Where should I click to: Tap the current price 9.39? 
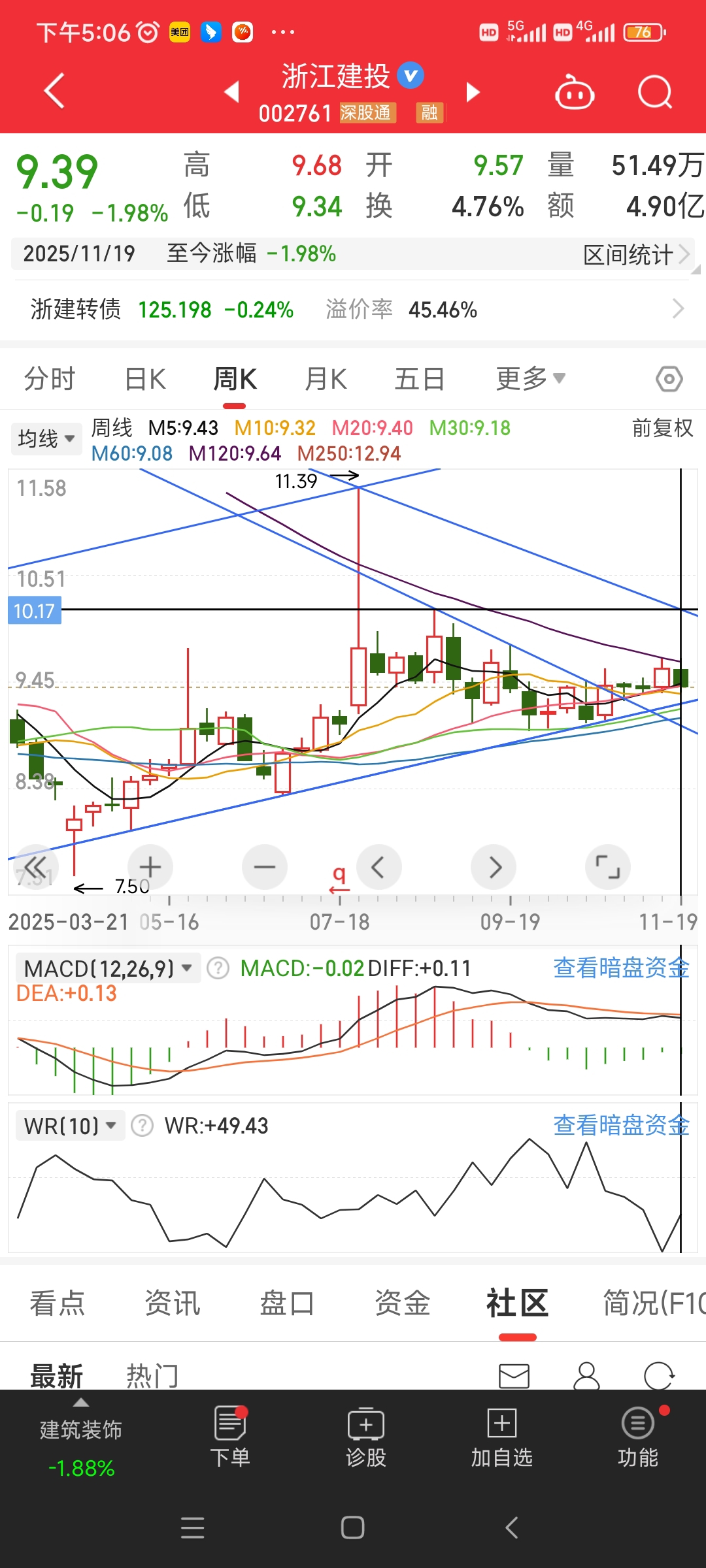tap(58, 172)
